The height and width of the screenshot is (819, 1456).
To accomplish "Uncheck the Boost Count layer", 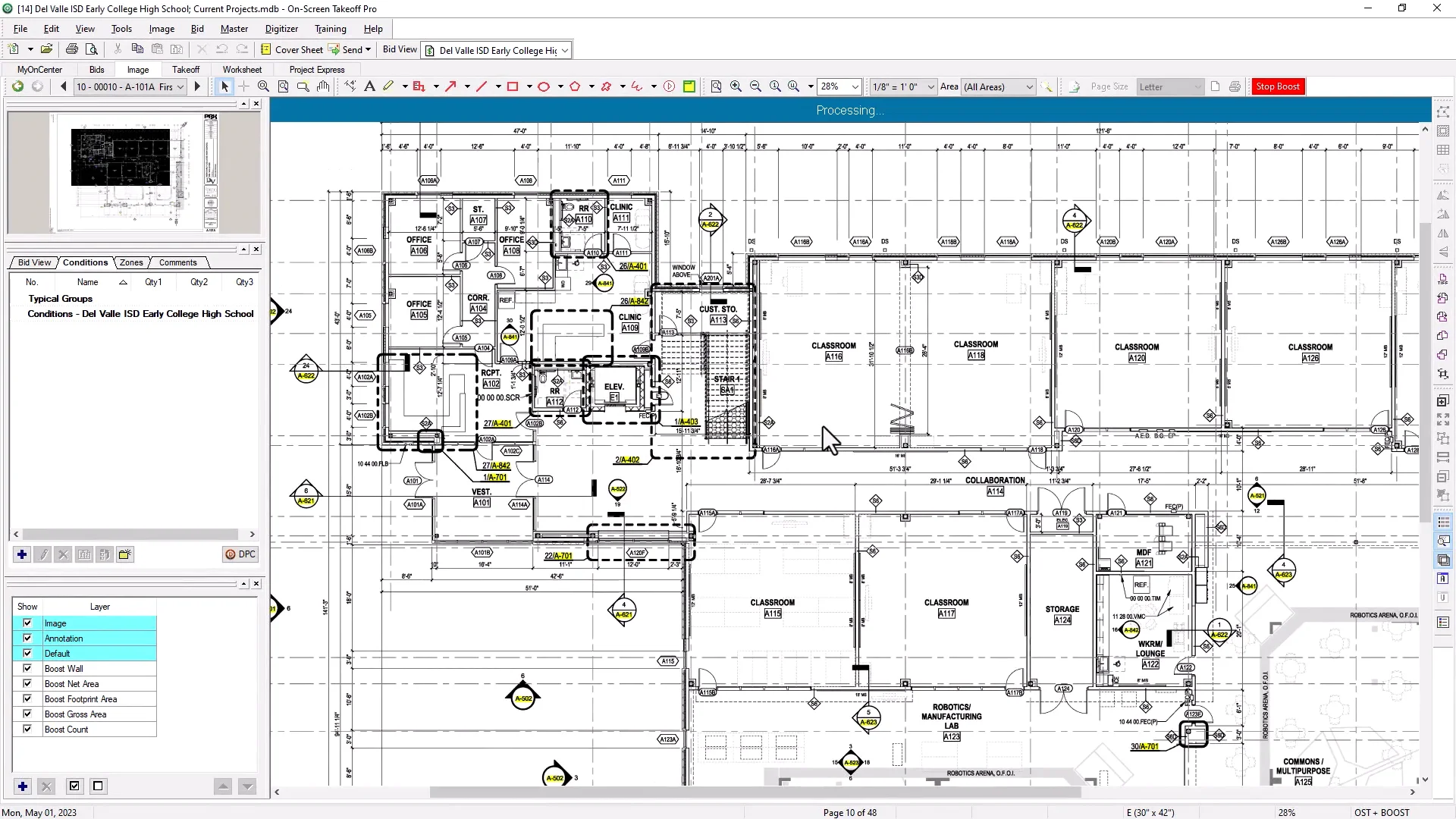I will [x=27, y=730].
